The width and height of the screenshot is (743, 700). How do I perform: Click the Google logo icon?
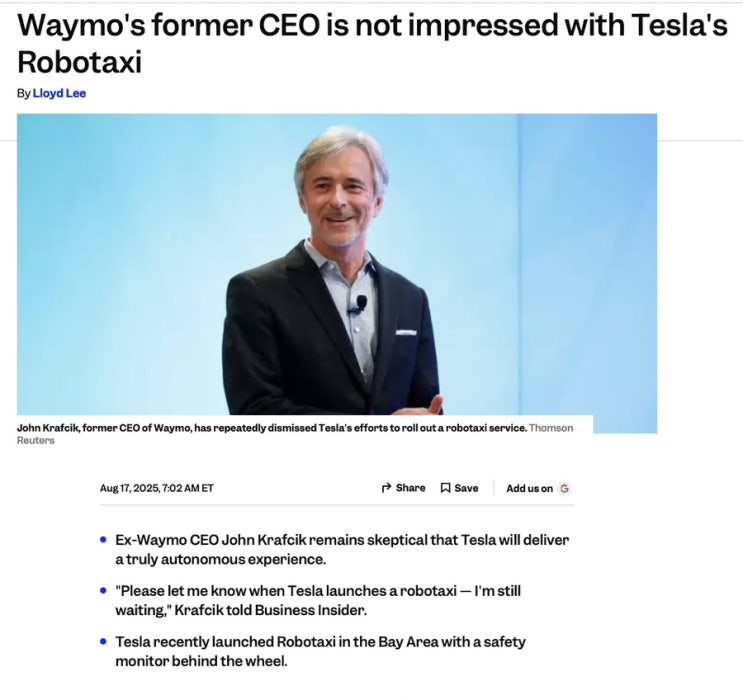(x=565, y=489)
